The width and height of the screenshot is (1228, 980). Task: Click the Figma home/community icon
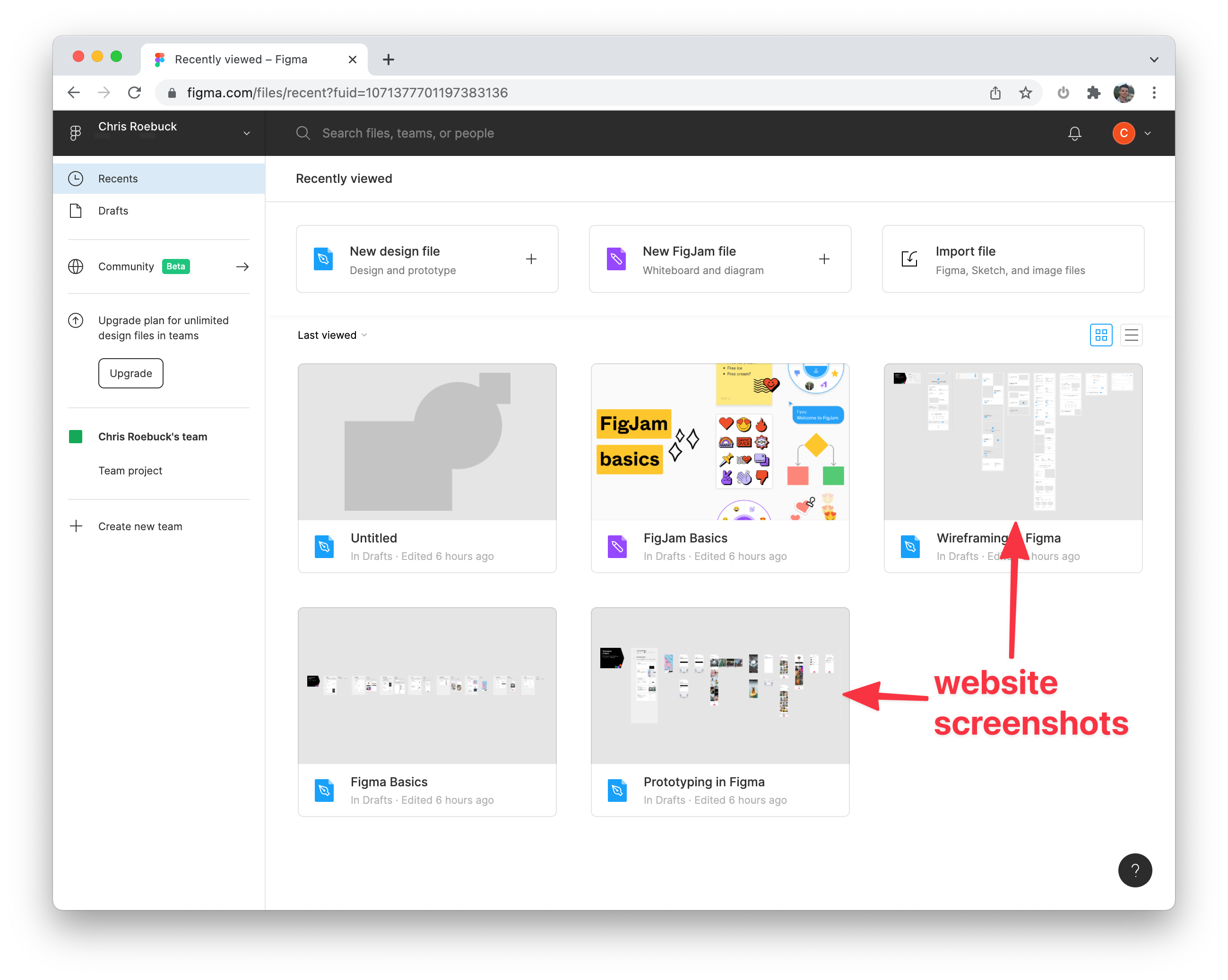76,132
